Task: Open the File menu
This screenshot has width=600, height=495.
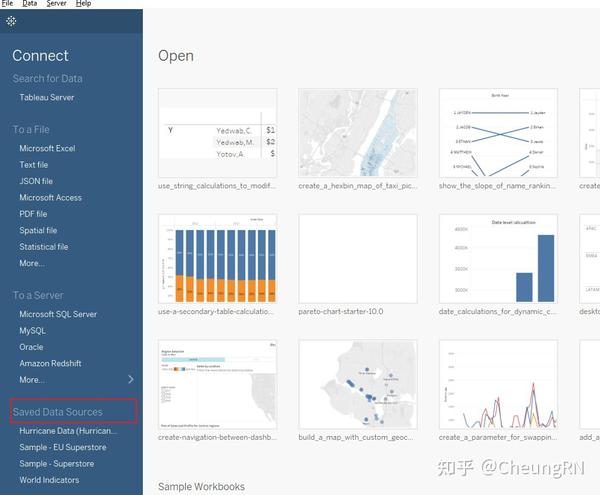Action: (7, 3)
